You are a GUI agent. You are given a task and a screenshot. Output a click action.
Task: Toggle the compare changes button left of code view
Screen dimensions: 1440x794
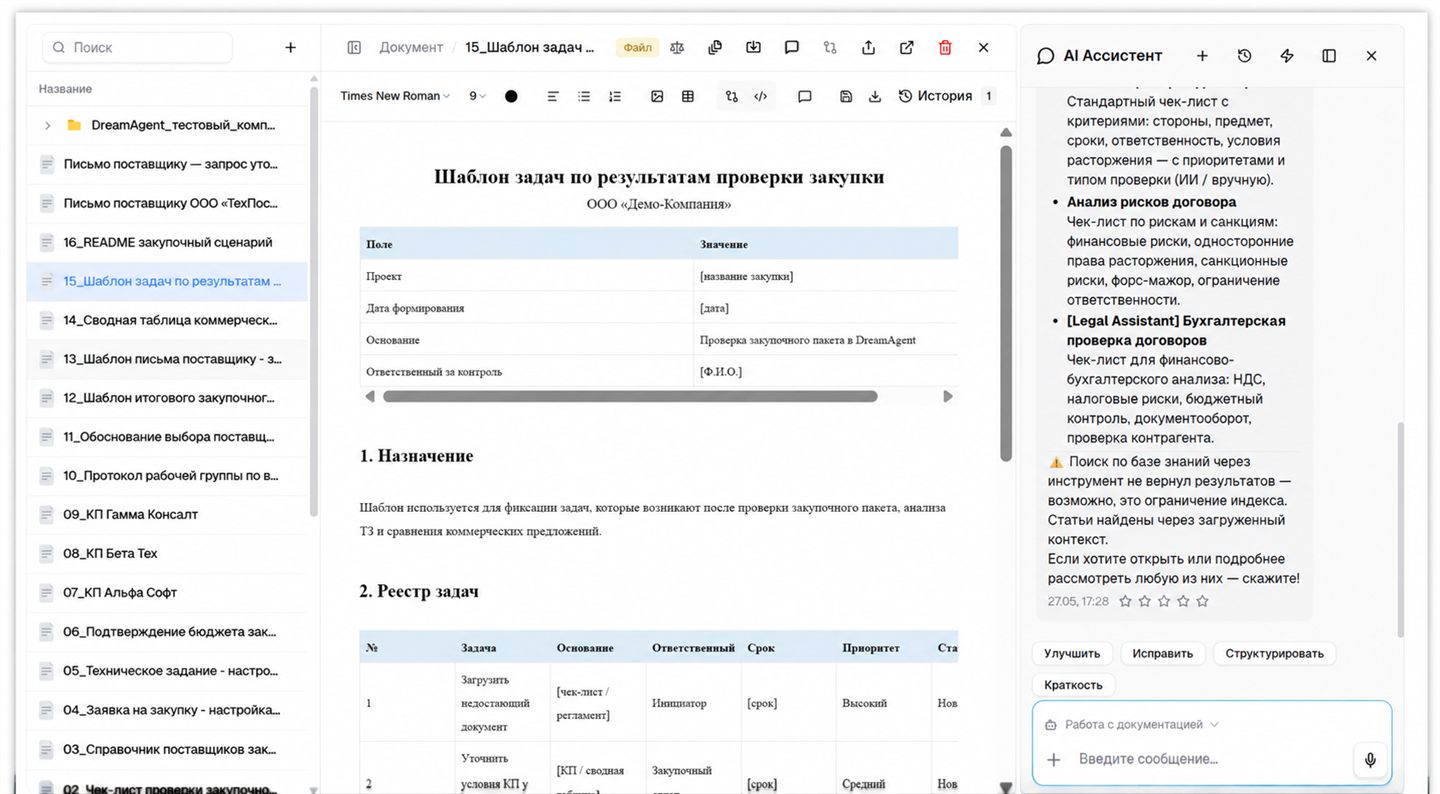click(732, 96)
